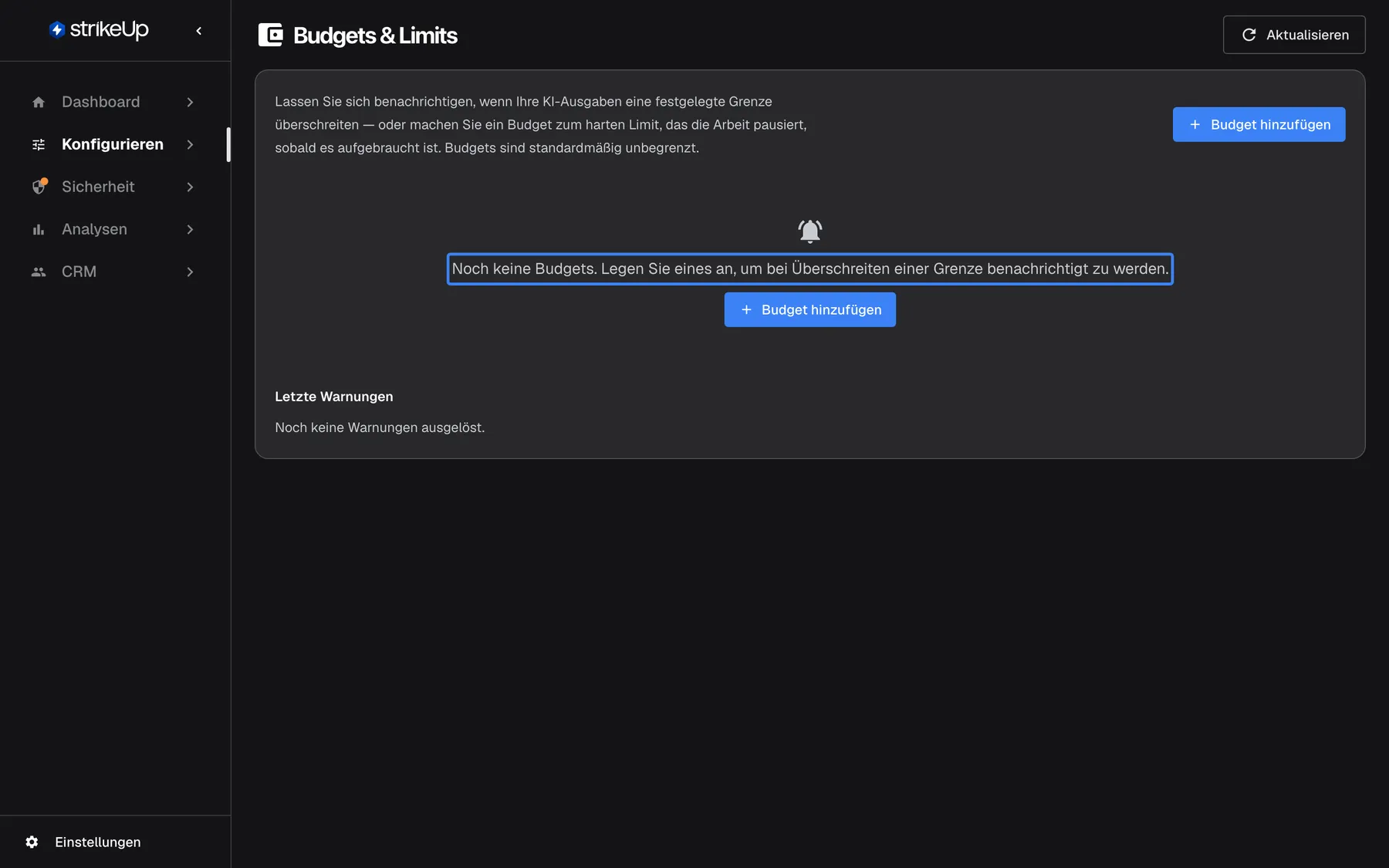Select Konfigurieren in the sidebar
The width and height of the screenshot is (1389, 868).
[113, 144]
